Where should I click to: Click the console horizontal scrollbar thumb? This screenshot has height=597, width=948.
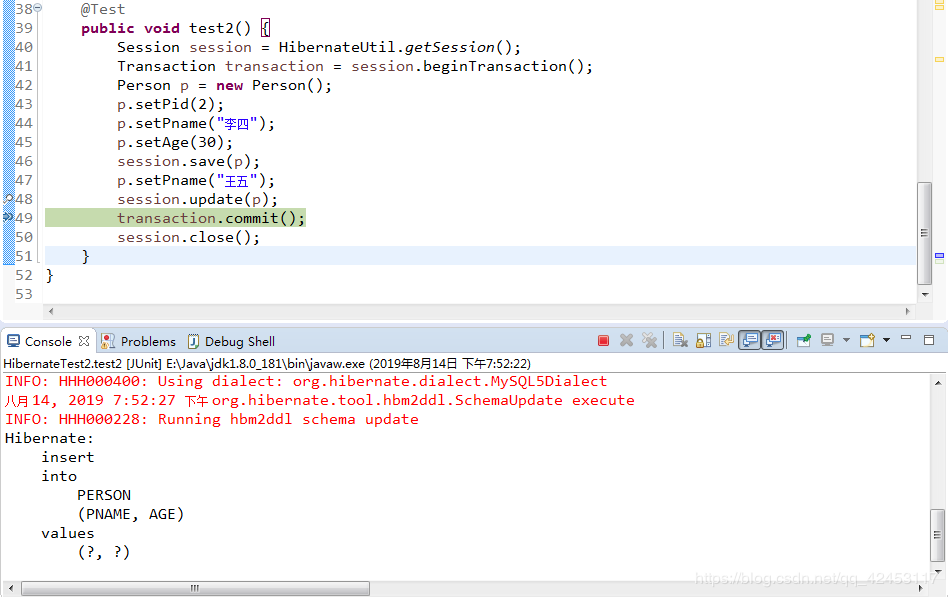[195, 588]
